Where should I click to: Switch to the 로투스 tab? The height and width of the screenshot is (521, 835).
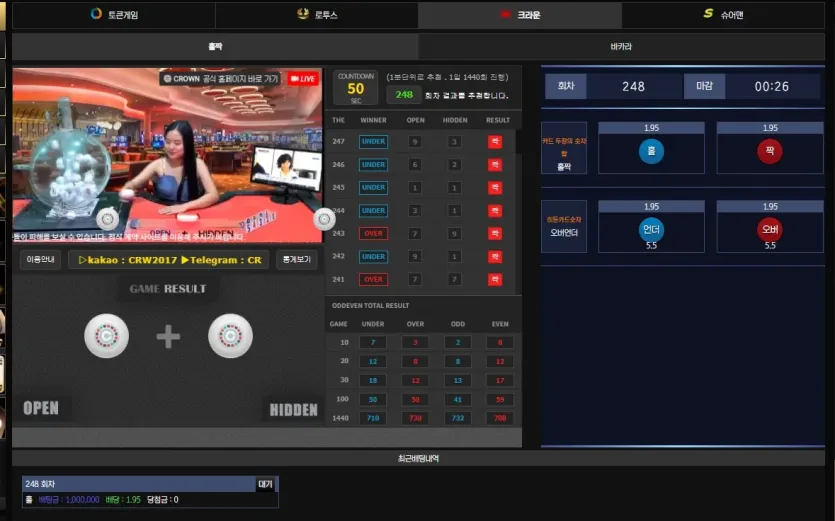coord(317,15)
